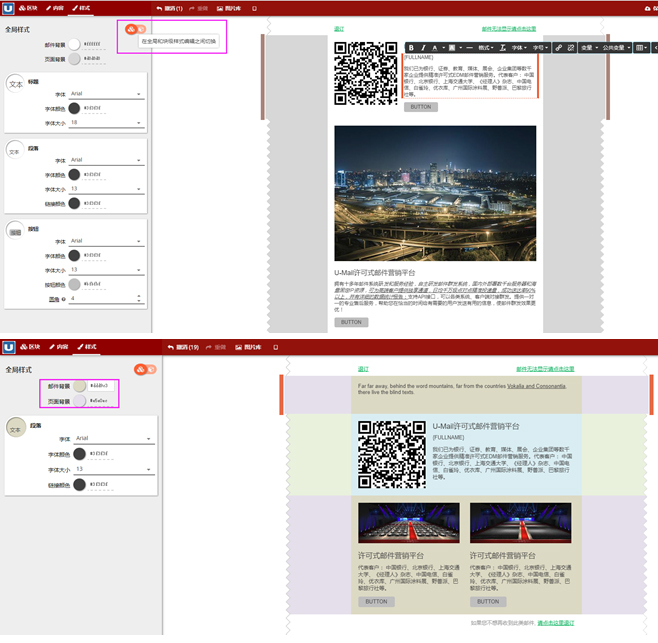Click the 圆角 radius stepper arrows

139,298
